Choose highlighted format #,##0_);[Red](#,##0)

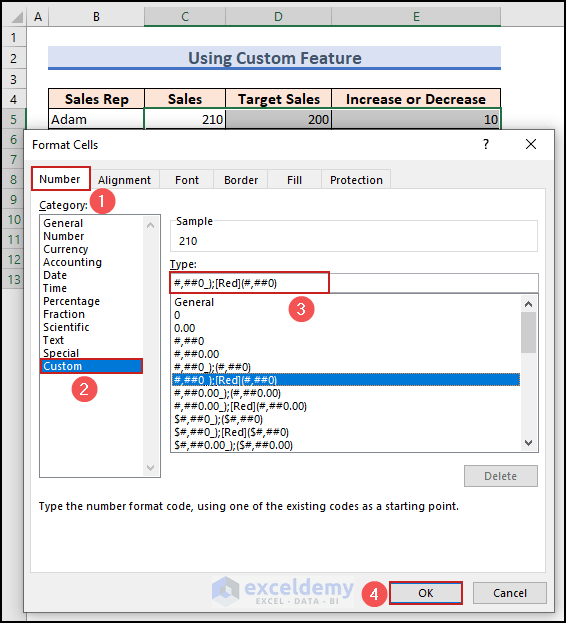[x=346, y=380]
